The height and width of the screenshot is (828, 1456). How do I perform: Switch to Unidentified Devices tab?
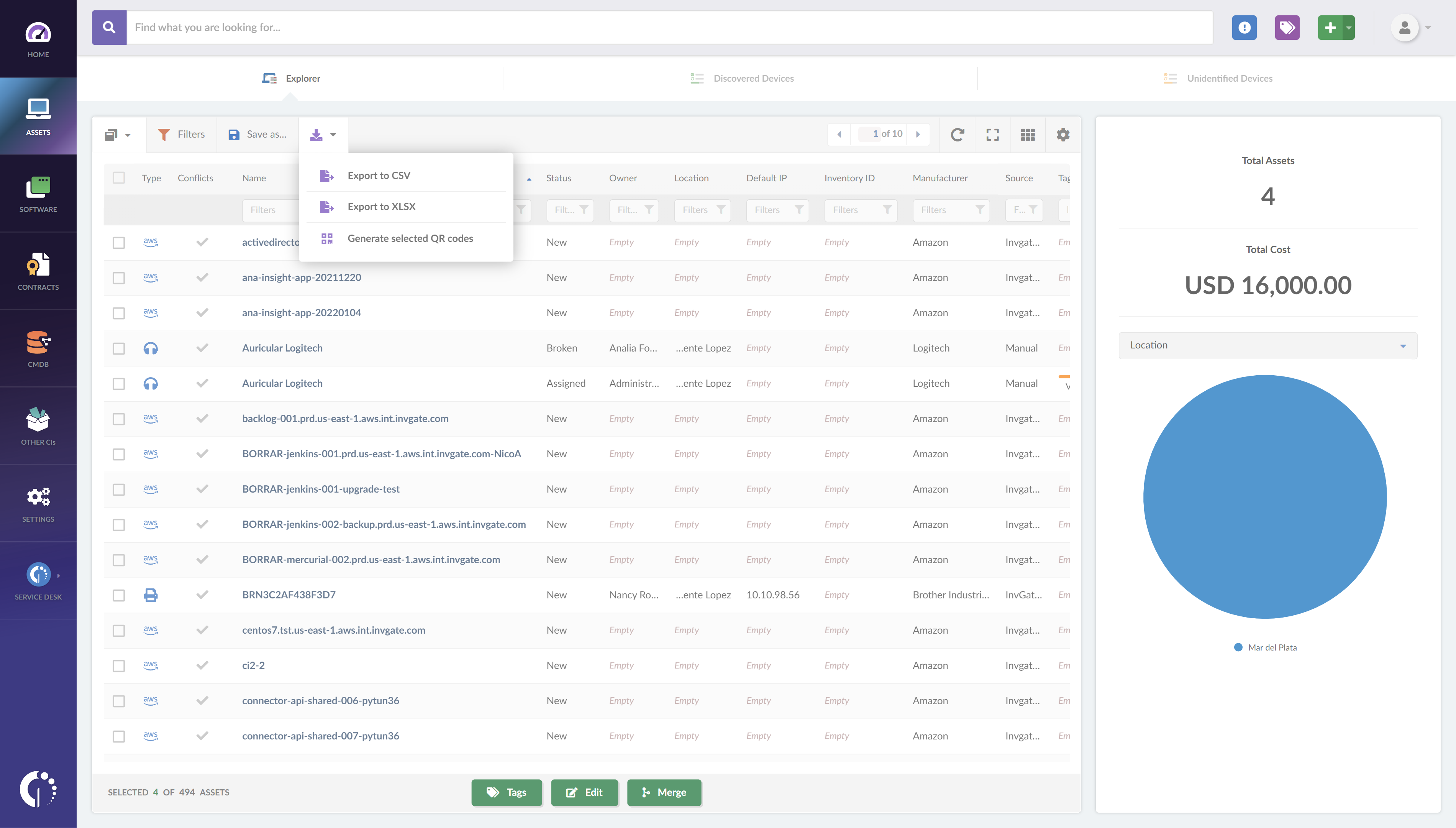pos(1229,78)
